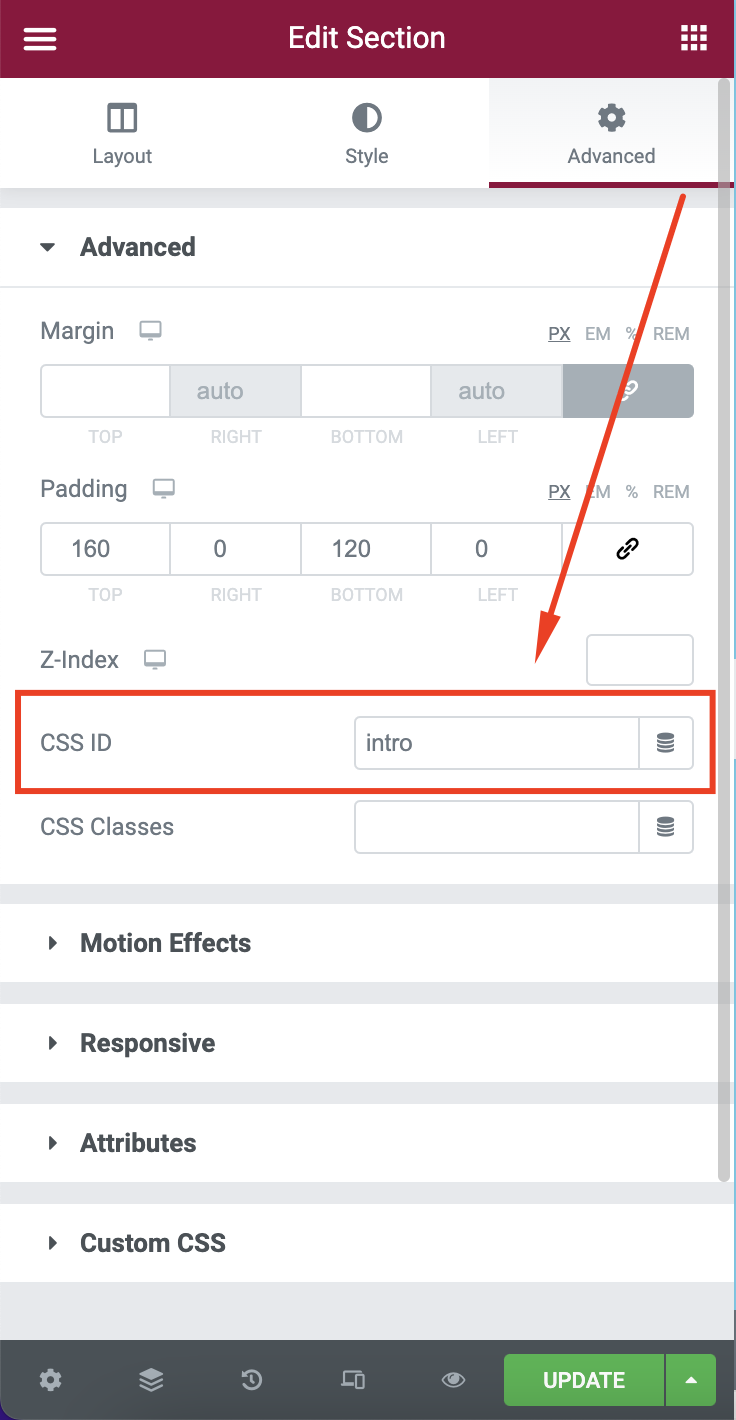Screen dimensions: 736x1420
Task: Preview changes with the eye icon
Action: click(x=453, y=1380)
